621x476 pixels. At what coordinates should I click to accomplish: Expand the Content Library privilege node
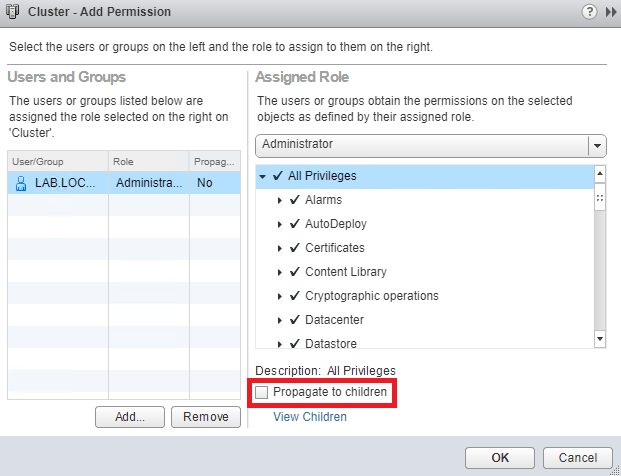coord(280,272)
